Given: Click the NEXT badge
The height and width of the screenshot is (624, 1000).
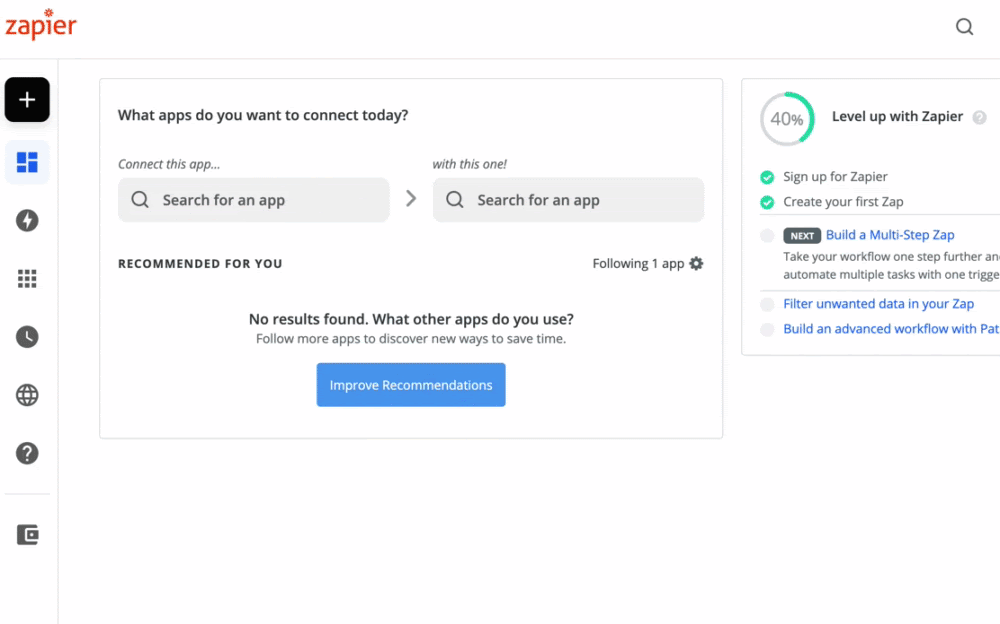Looking at the screenshot, I should [x=802, y=235].
